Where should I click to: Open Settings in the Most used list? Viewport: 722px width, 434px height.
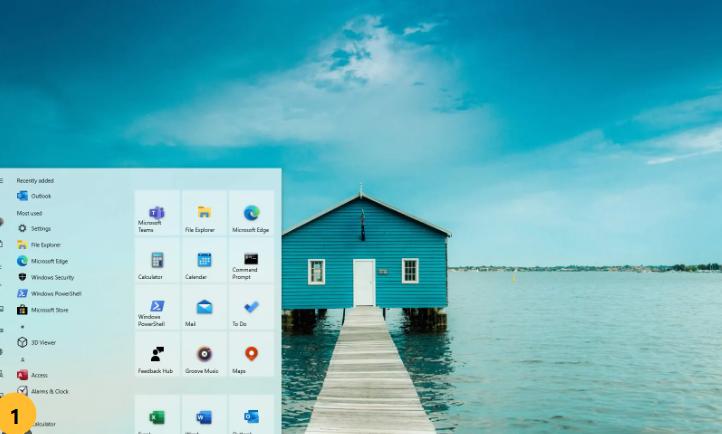34,229
